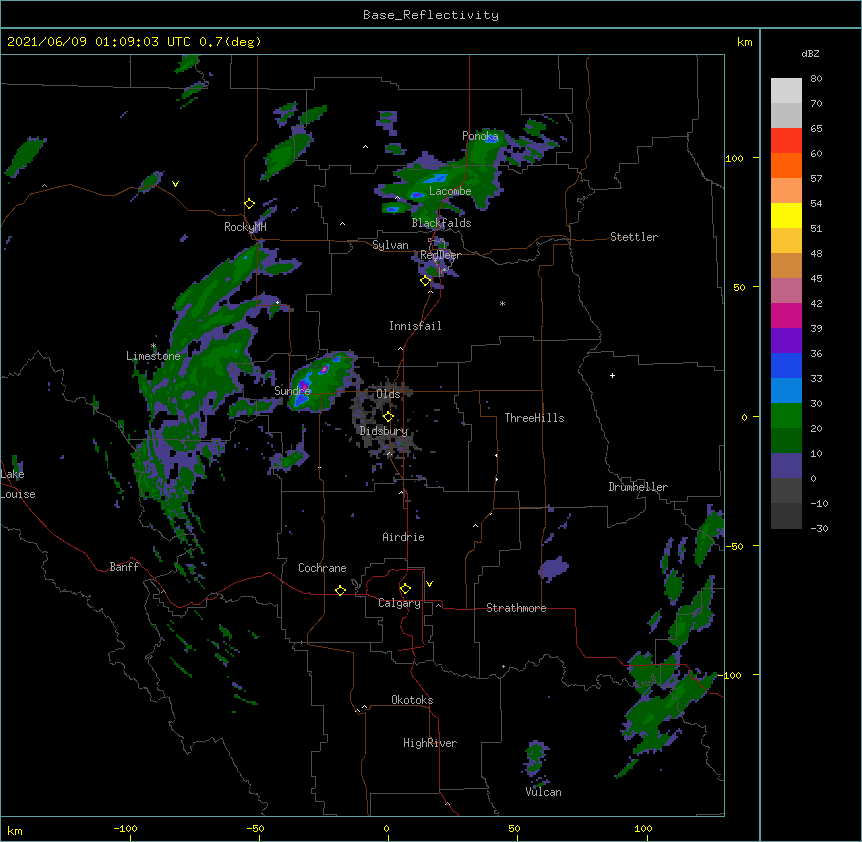Pick the bright yellow swatch between 54 and 51

pyautogui.click(x=786, y=215)
